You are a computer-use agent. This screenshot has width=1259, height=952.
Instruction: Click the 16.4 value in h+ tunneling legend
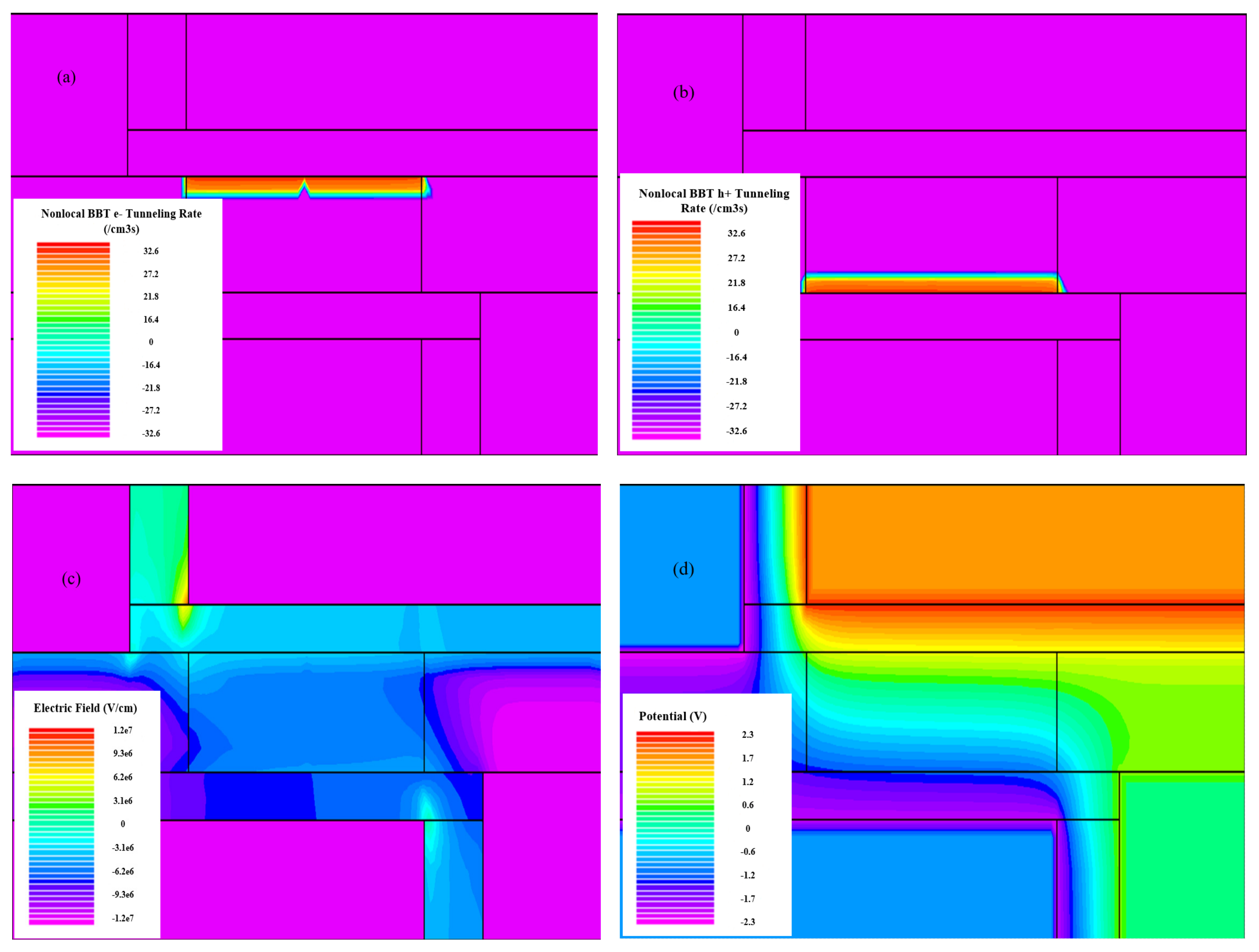[736, 308]
